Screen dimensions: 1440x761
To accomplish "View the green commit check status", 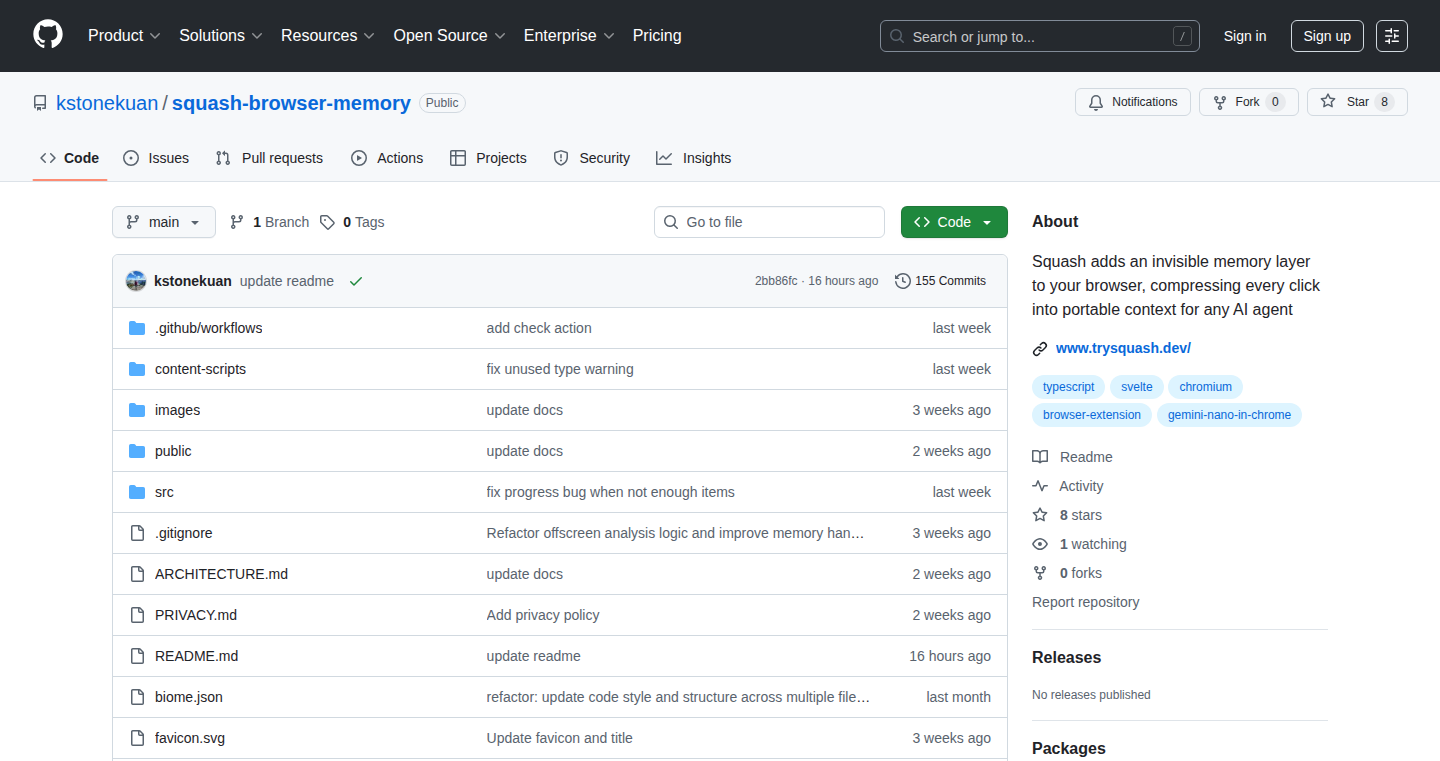I will point(356,281).
